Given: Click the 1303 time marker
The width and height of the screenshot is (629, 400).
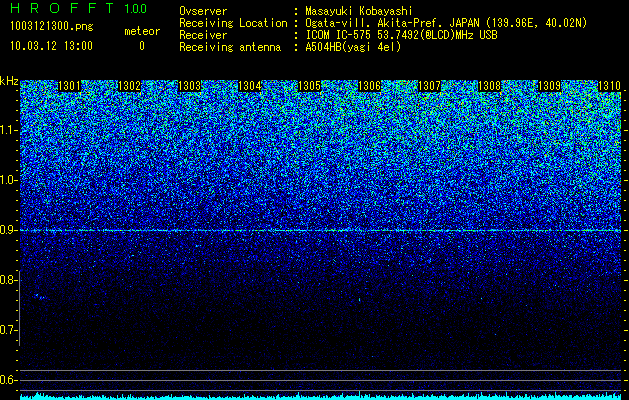Looking at the screenshot, I should tap(189, 86).
